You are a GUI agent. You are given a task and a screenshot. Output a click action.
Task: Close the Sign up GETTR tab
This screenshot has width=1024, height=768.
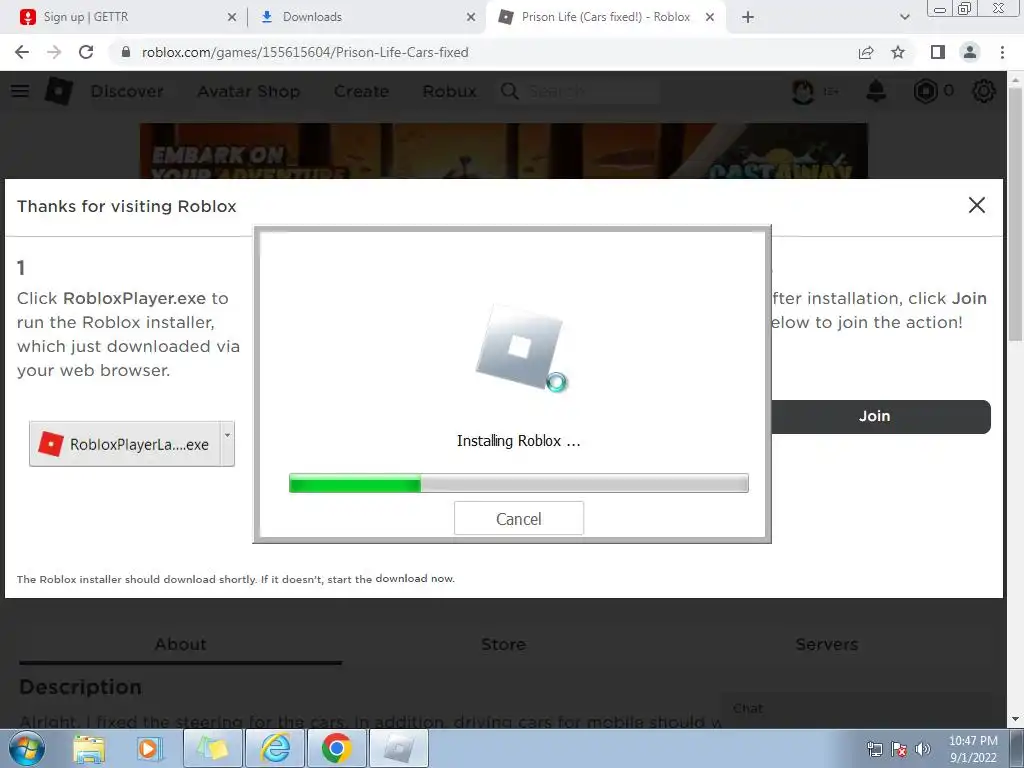pos(232,17)
